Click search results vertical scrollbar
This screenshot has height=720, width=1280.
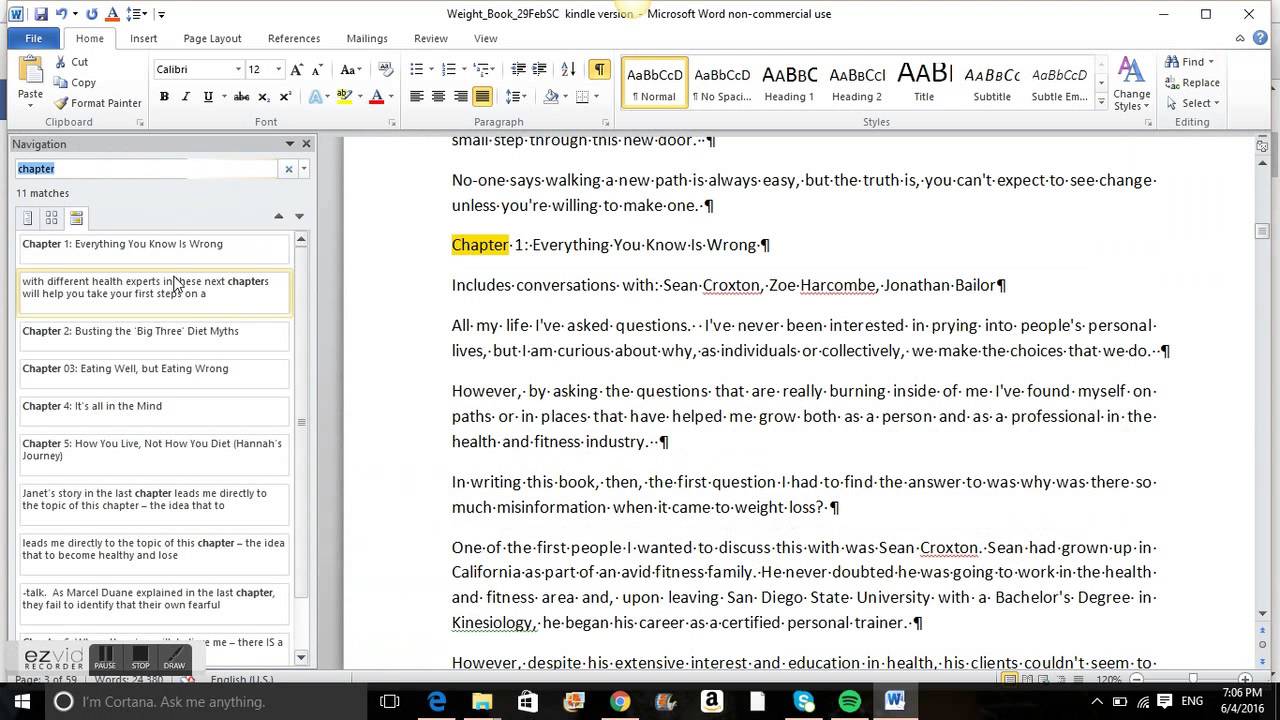click(301, 420)
